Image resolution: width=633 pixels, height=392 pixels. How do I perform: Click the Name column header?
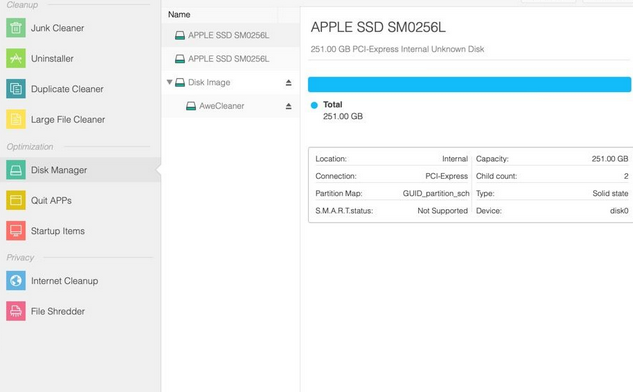click(179, 15)
